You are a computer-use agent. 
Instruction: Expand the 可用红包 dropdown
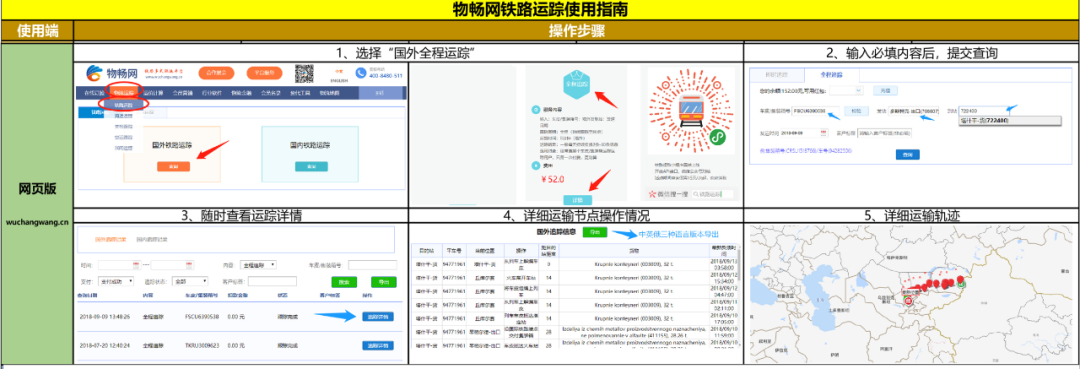847,90
